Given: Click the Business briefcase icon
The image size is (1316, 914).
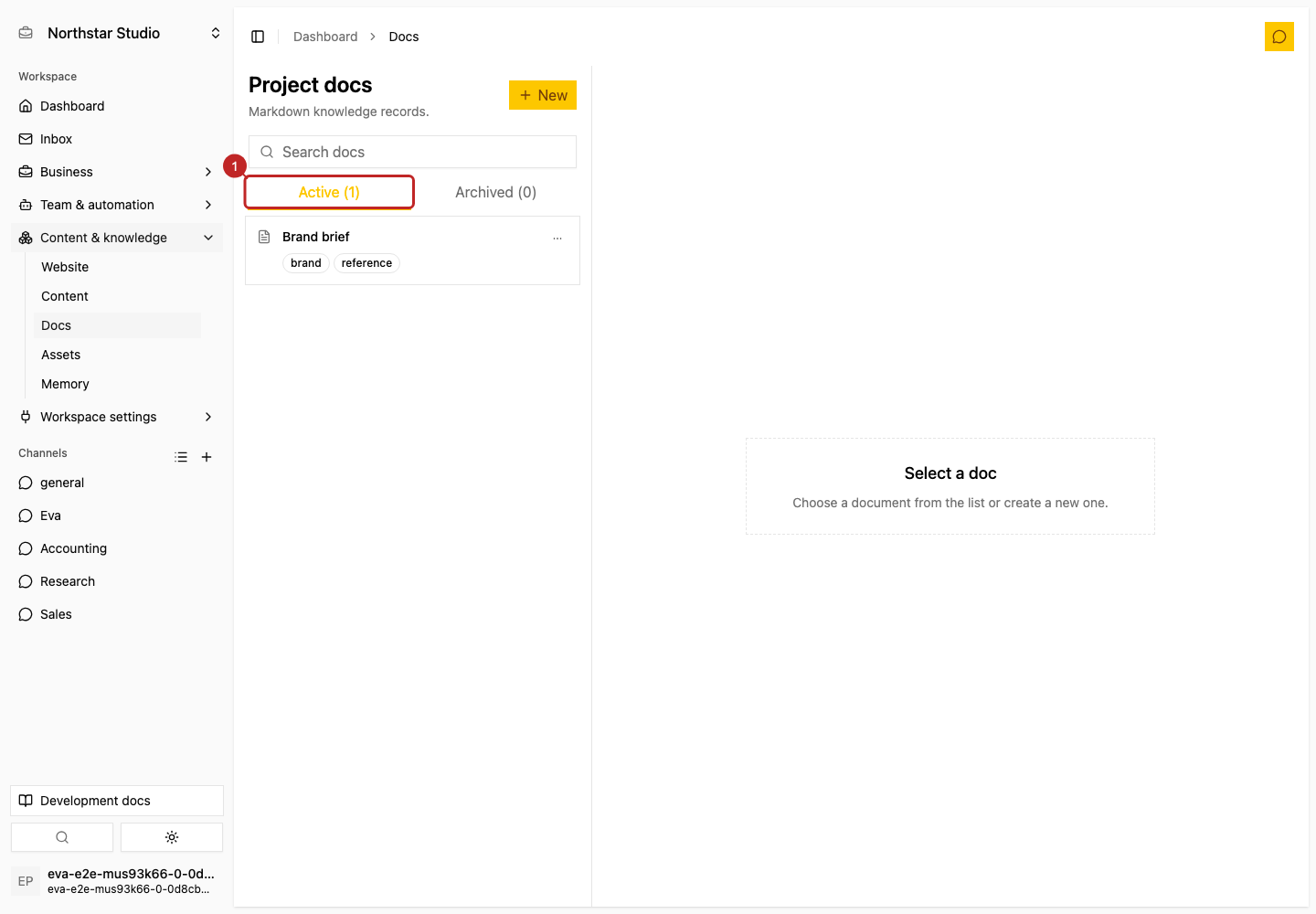Looking at the screenshot, I should 26,172.
